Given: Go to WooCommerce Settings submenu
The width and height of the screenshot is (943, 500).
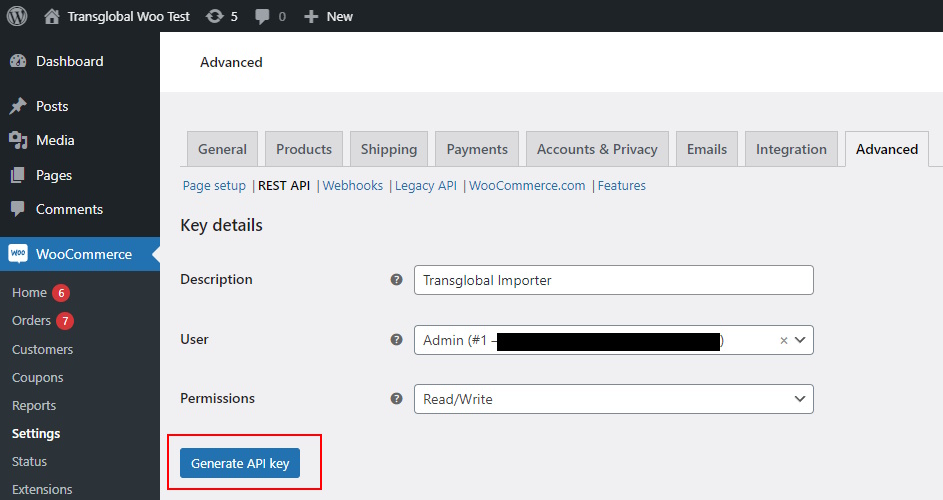Looking at the screenshot, I should pos(36,433).
